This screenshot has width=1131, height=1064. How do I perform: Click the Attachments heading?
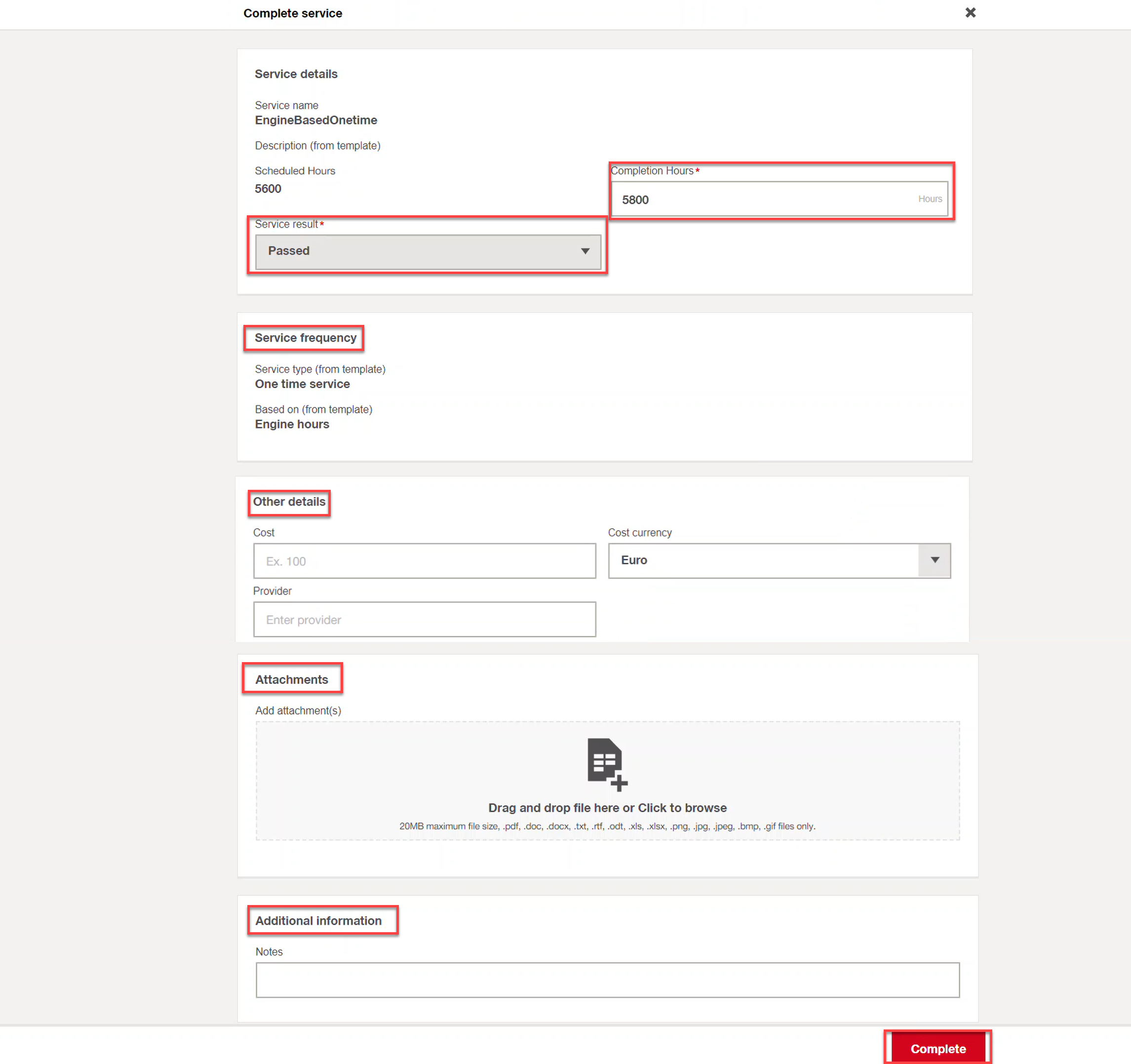(x=291, y=679)
